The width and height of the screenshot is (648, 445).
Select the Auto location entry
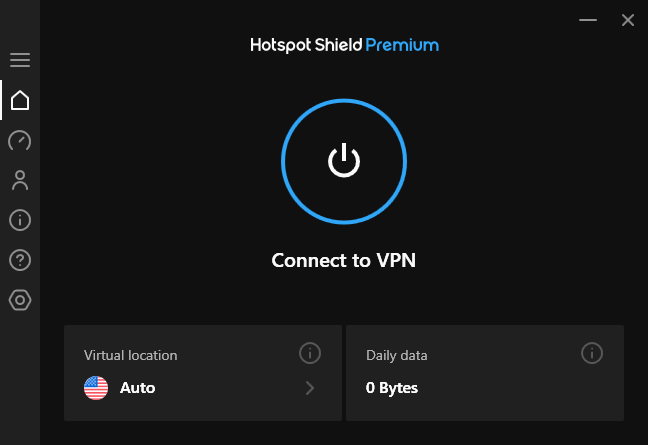point(138,388)
